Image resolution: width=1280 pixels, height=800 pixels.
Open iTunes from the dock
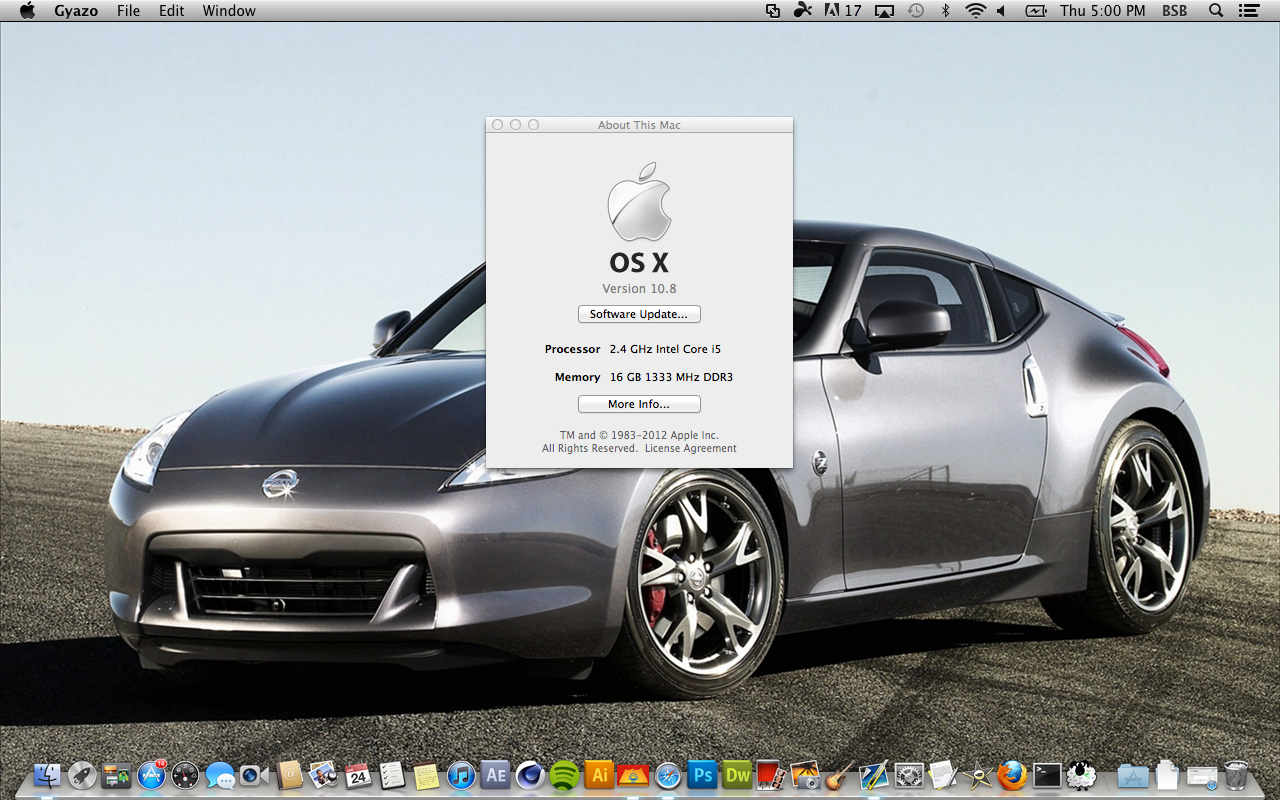pos(460,774)
